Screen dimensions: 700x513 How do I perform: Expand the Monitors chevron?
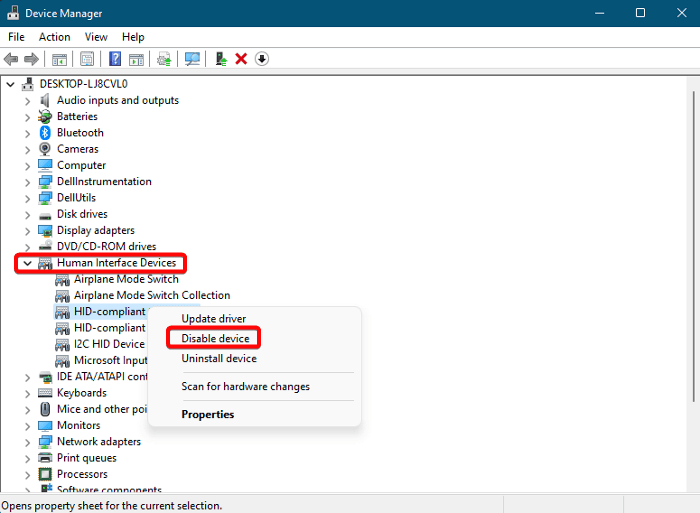(27, 426)
